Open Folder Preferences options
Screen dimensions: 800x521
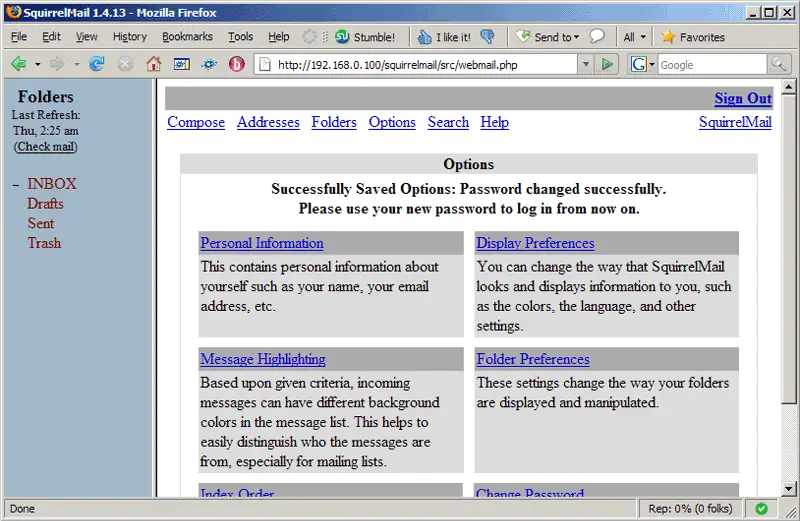click(x=533, y=359)
